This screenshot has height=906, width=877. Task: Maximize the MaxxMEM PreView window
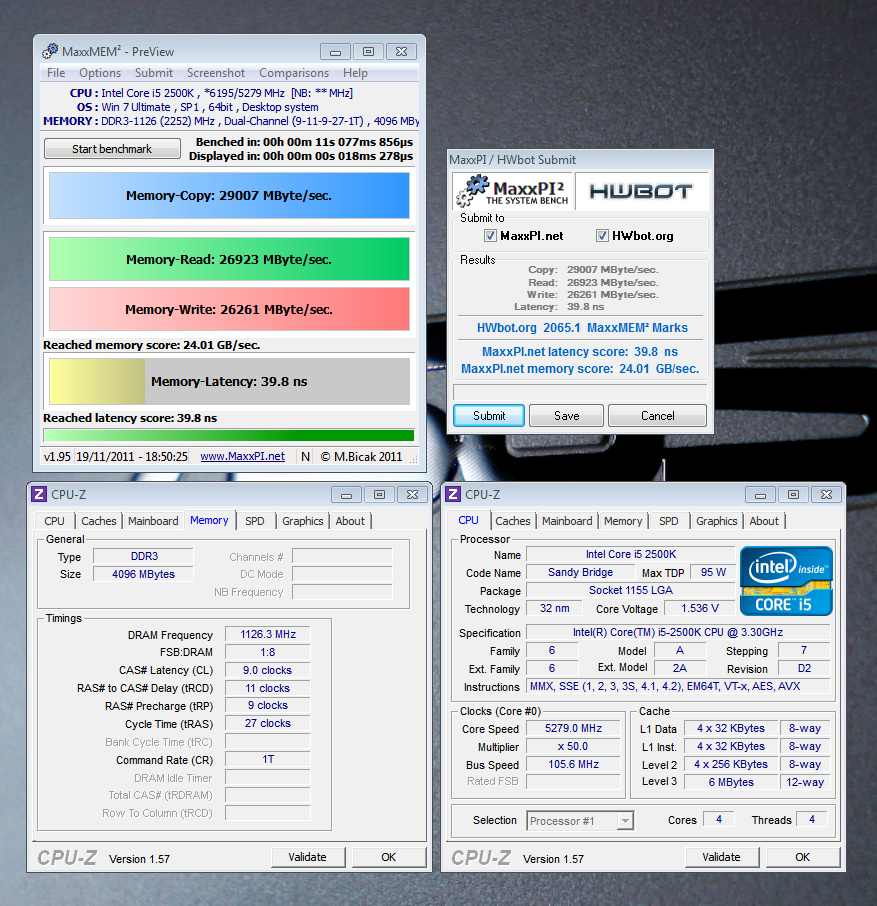tap(368, 52)
